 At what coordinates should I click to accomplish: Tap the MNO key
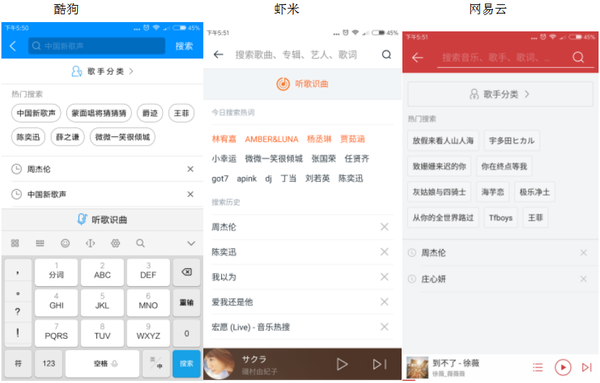(148, 303)
